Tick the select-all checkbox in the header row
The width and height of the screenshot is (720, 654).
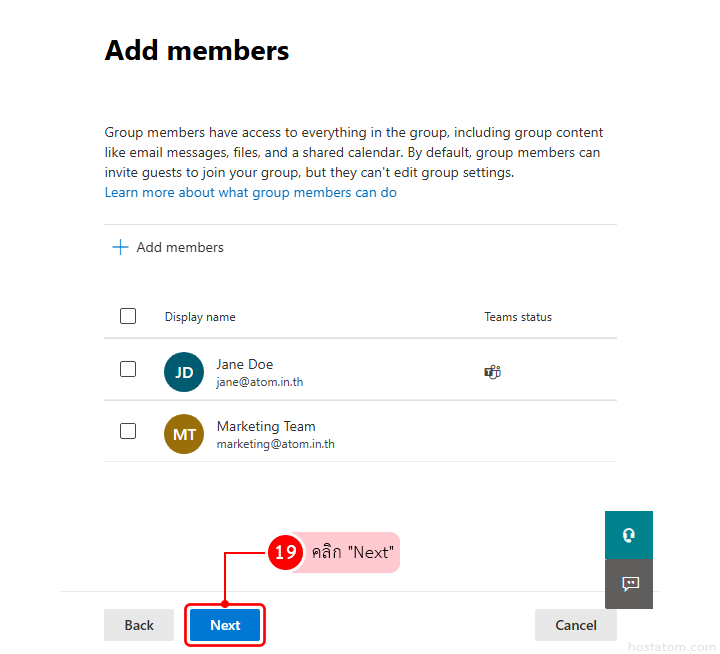click(x=128, y=316)
